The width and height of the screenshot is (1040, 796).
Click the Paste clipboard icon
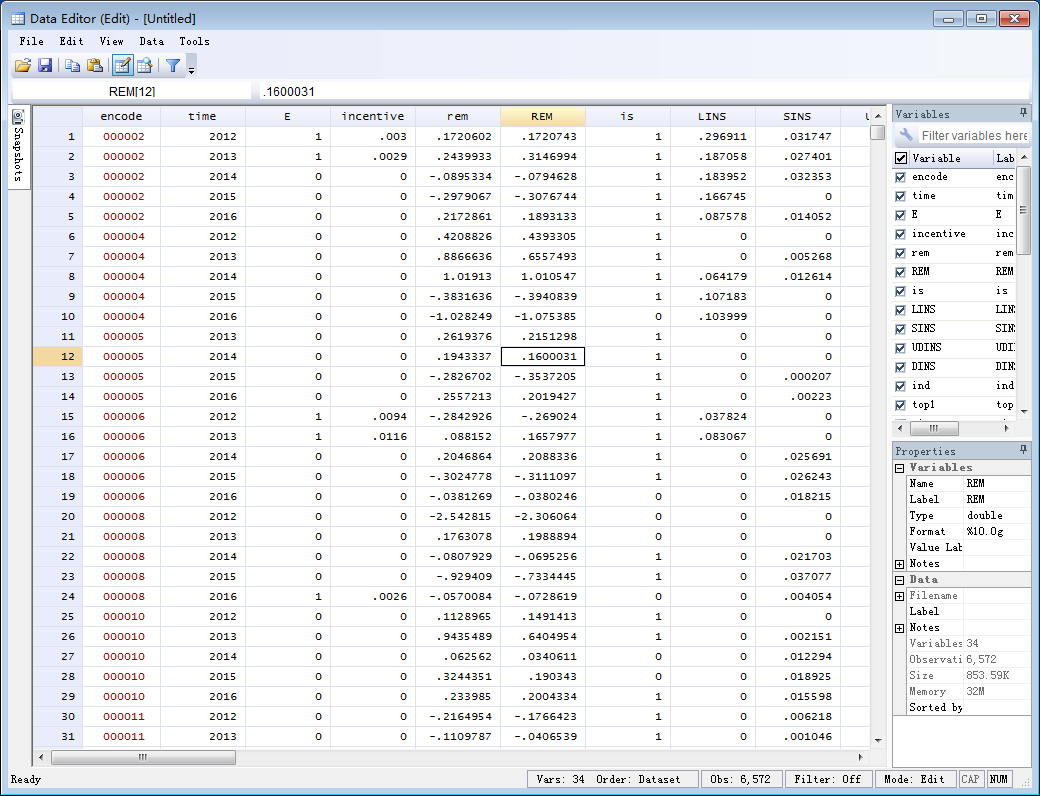point(95,66)
